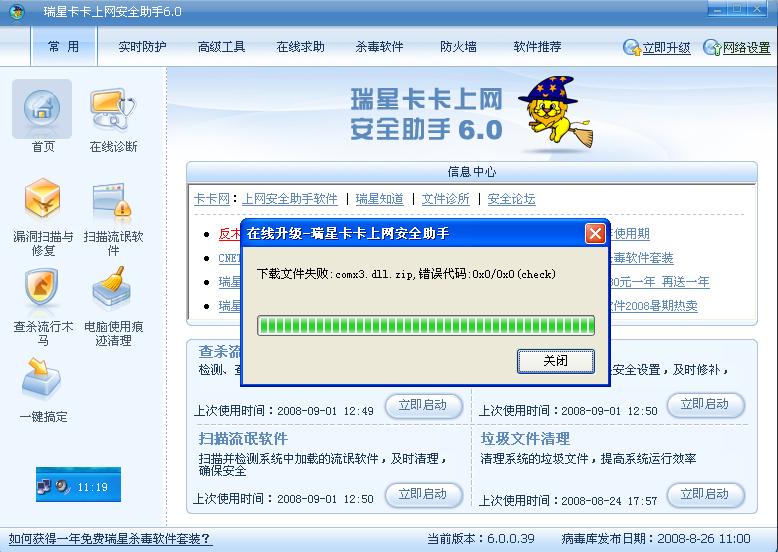Click the 立即升级 globe icon
This screenshot has height=552, width=778.
(632, 47)
